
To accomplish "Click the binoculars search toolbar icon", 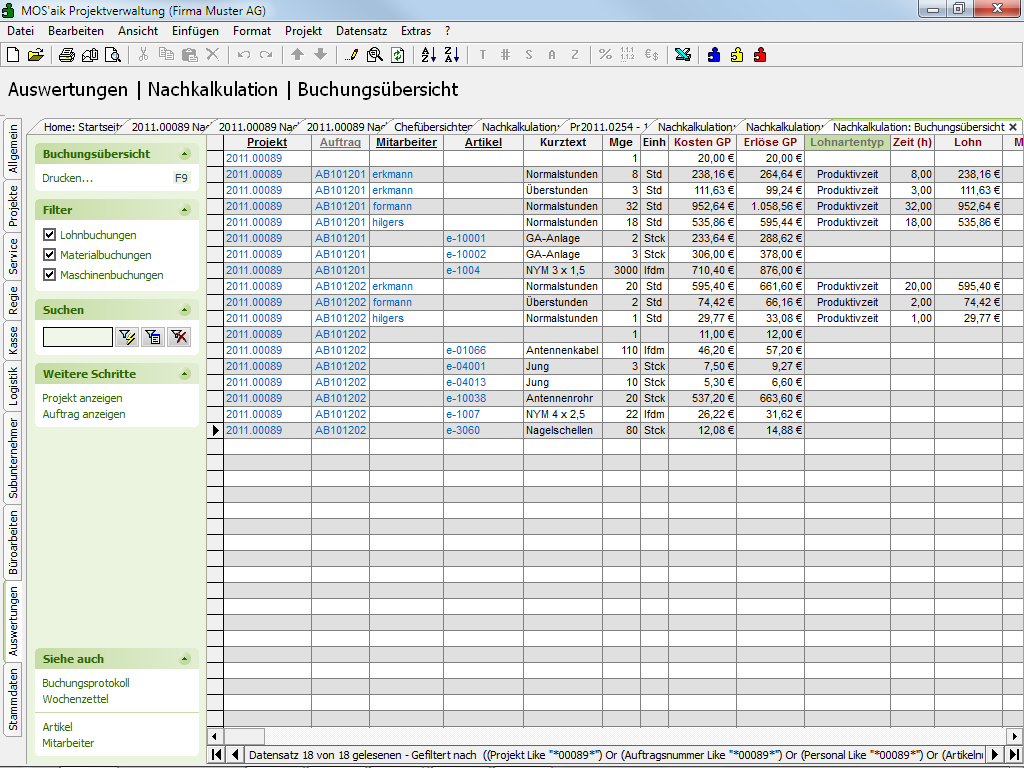I will [374, 56].
